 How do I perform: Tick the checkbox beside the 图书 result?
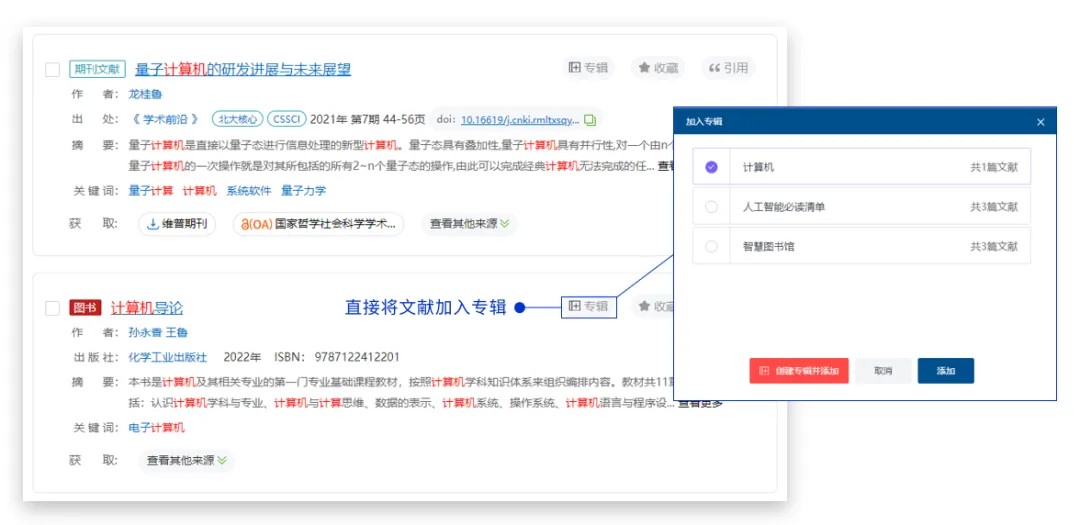coord(53,308)
